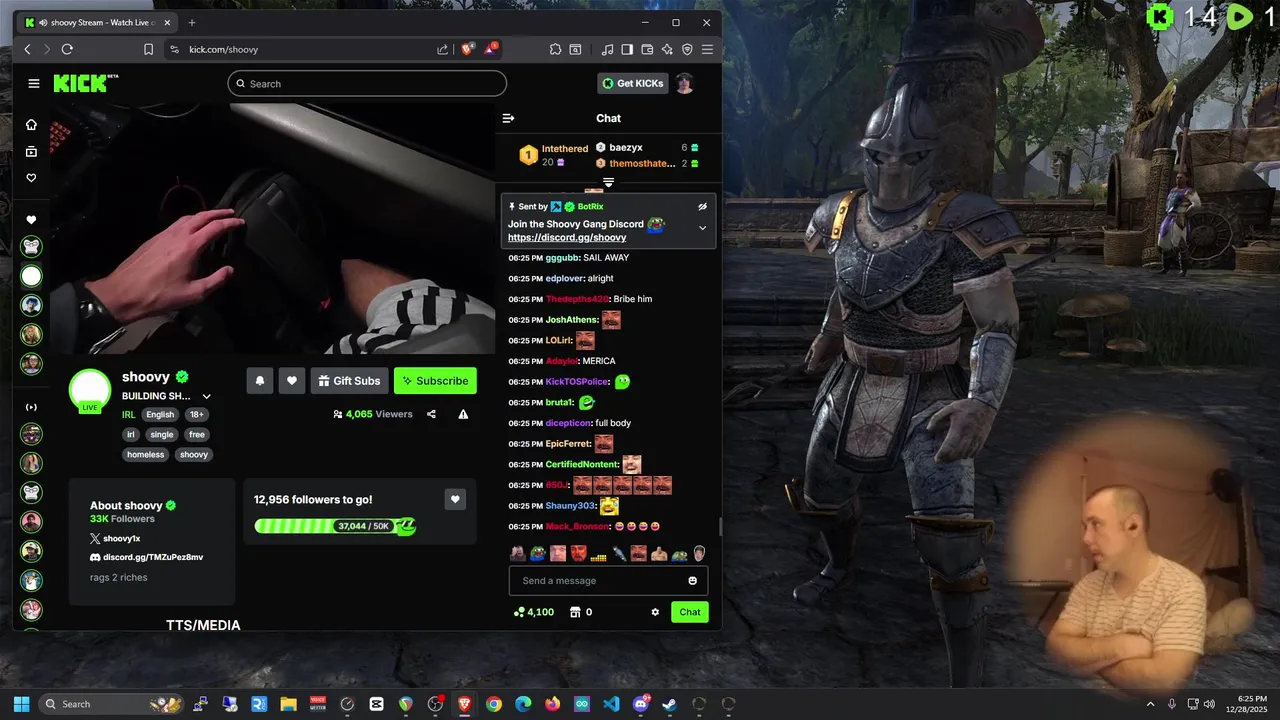
Task: Reload the page in the browser
Action: pyautogui.click(x=67, y=49)
